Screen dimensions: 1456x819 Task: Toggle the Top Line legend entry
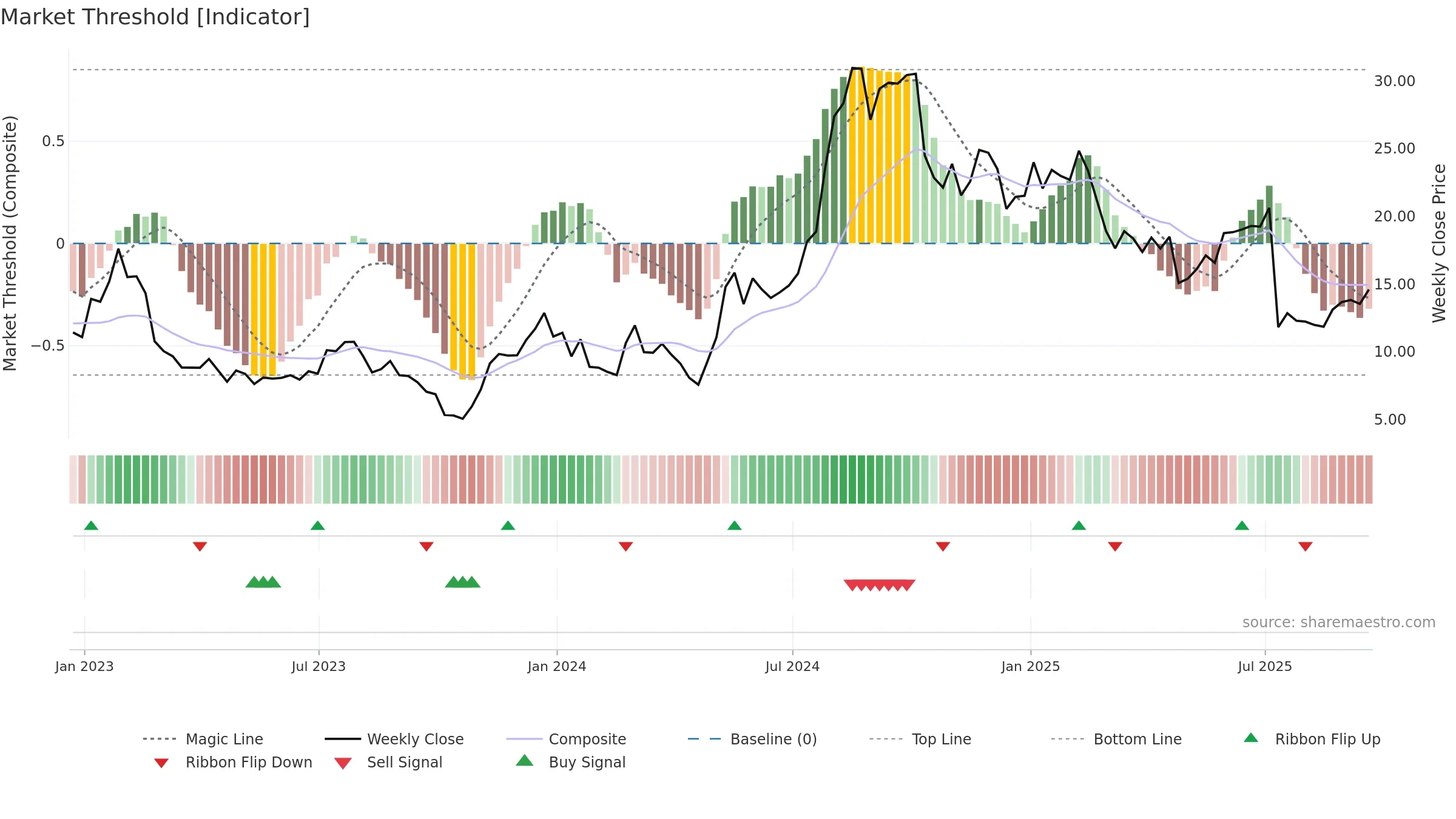pos(920,739)
